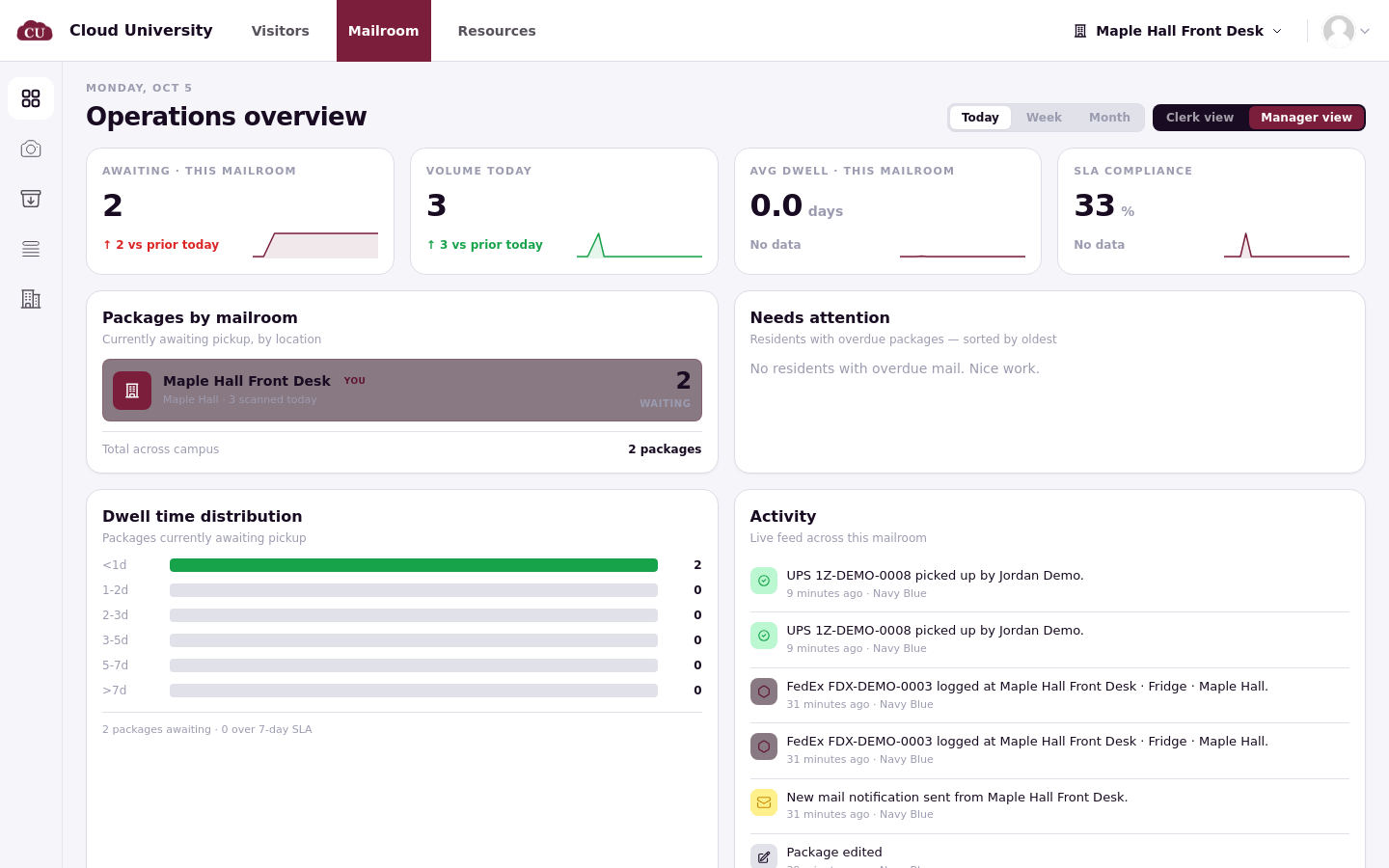
Task: Click the building icon beside the top-bar location name
Action: [1080, 31]
